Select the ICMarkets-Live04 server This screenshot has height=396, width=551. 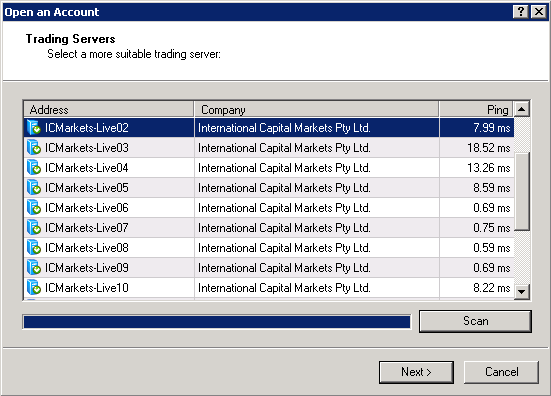pos(269,168)
